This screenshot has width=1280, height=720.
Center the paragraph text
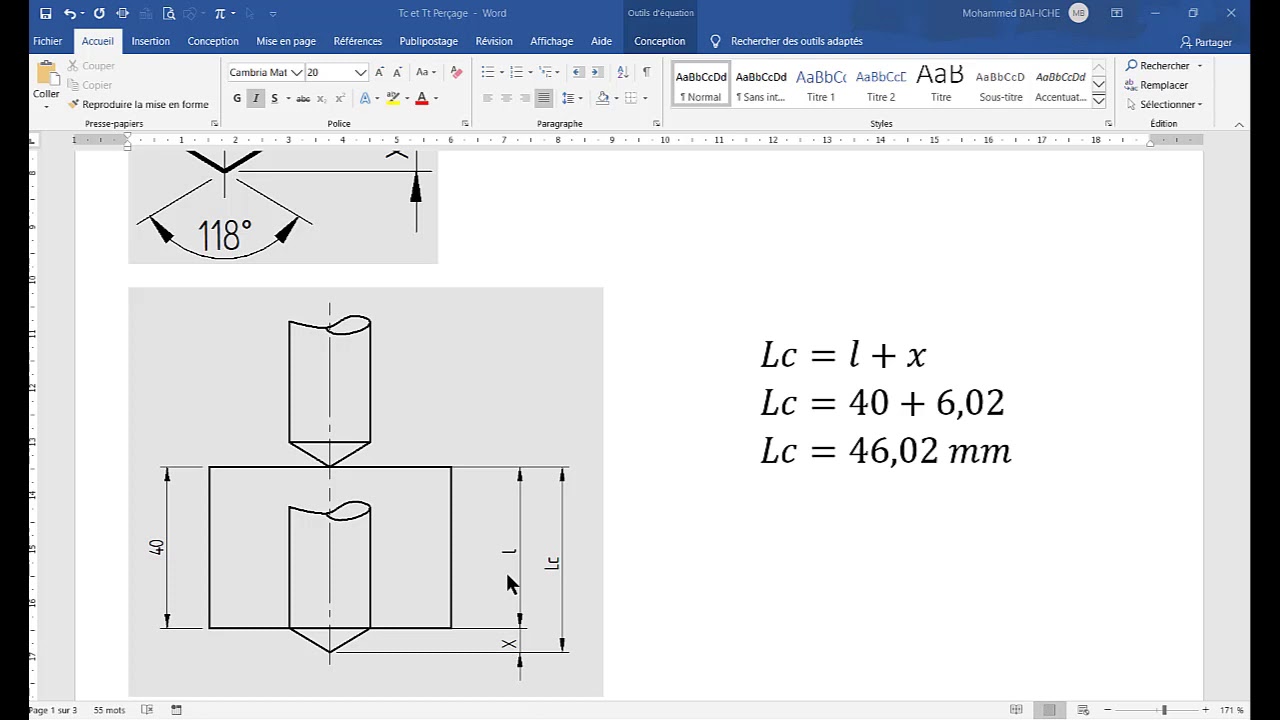tap(506, 98)
